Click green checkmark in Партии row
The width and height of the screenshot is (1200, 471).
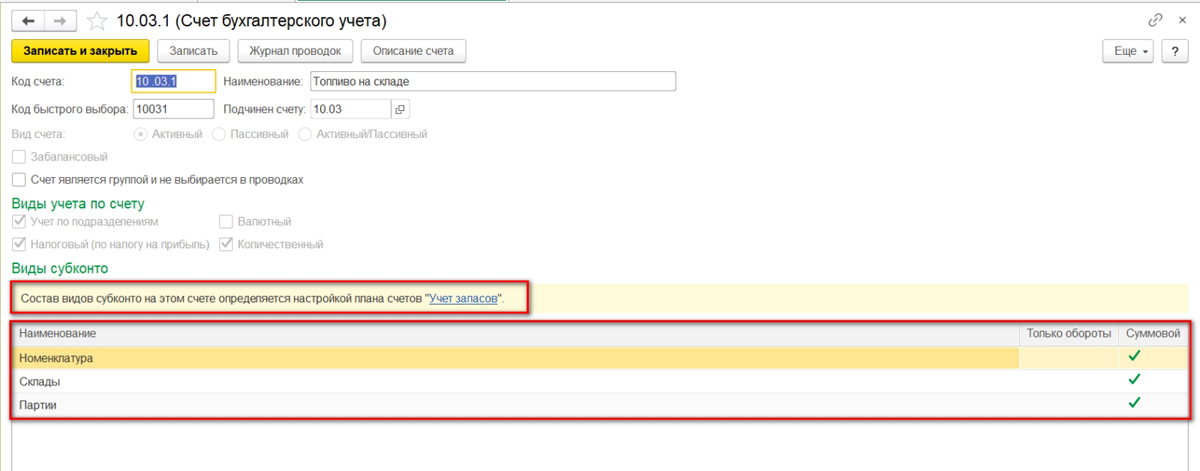coord(1133,403)
